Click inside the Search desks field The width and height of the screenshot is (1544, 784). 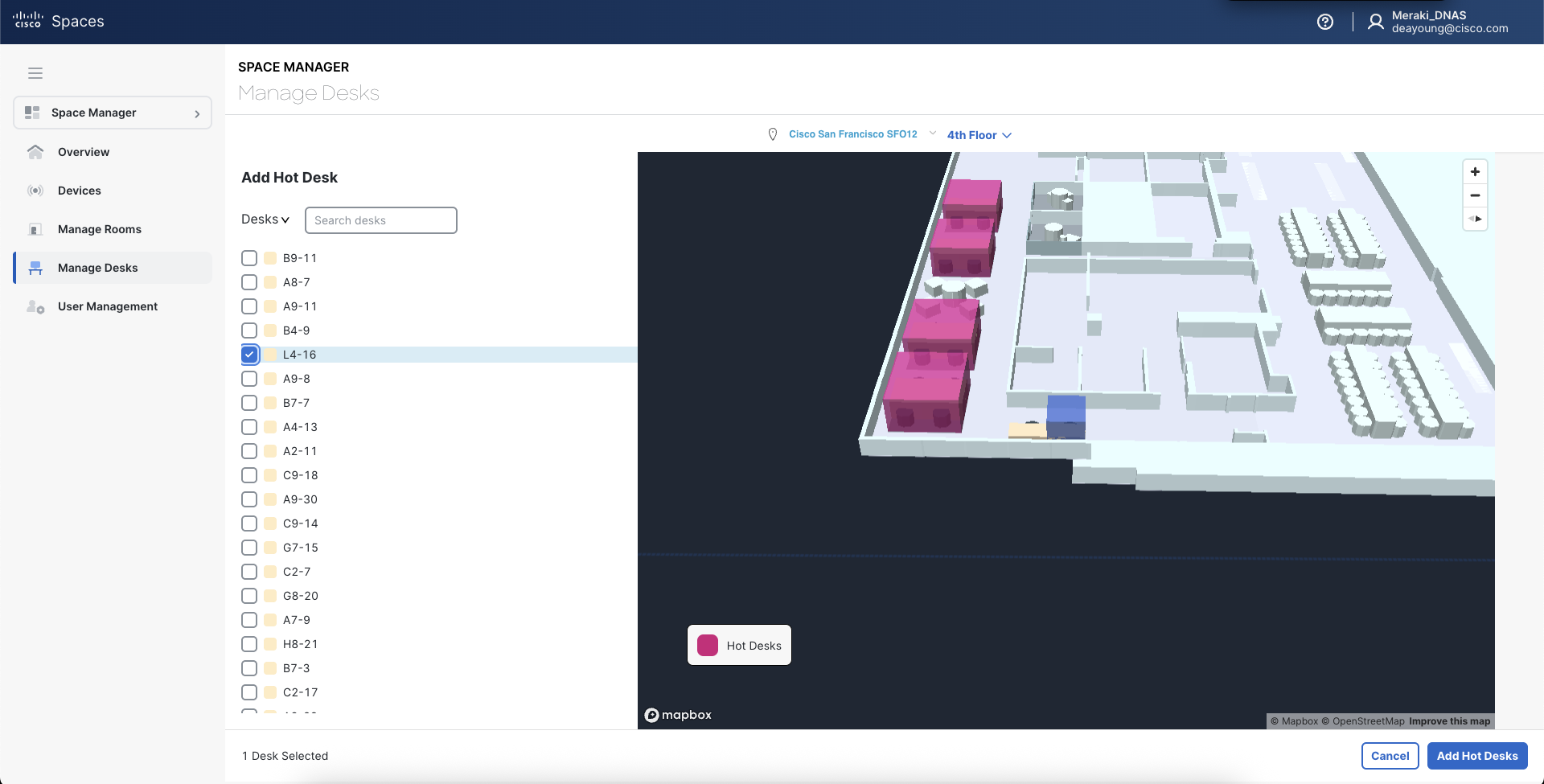[x=380, y=220]
